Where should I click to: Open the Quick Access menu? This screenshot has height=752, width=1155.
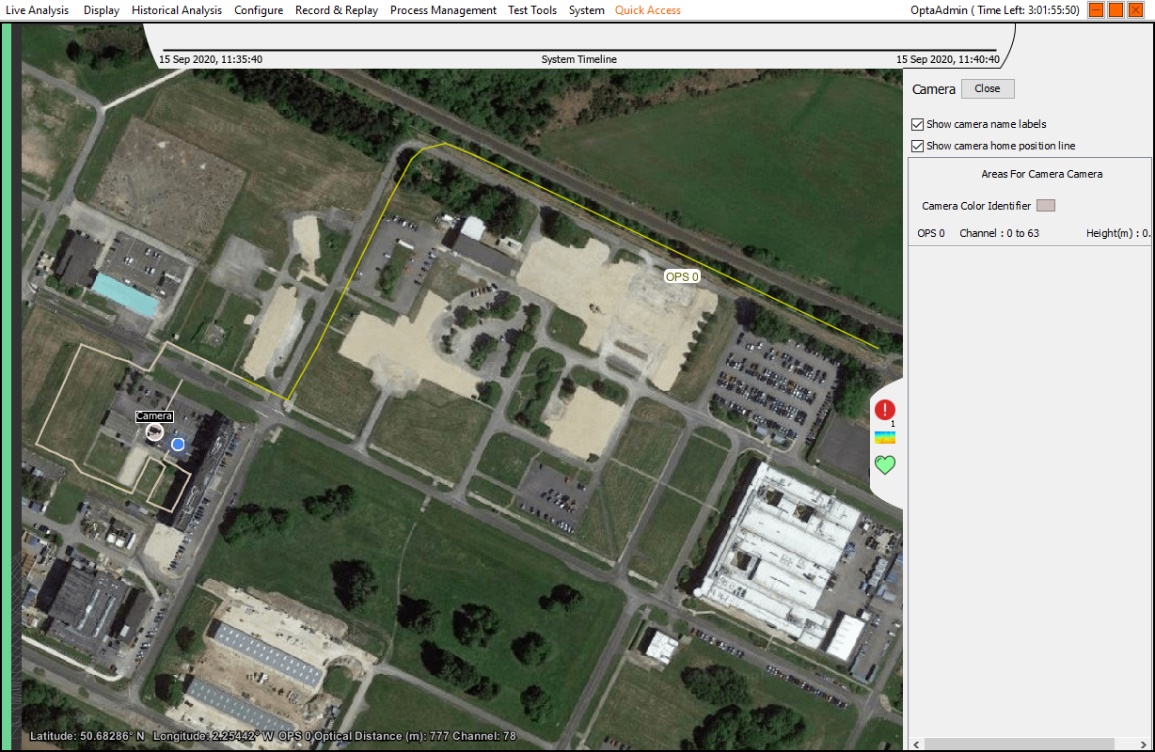647,10
